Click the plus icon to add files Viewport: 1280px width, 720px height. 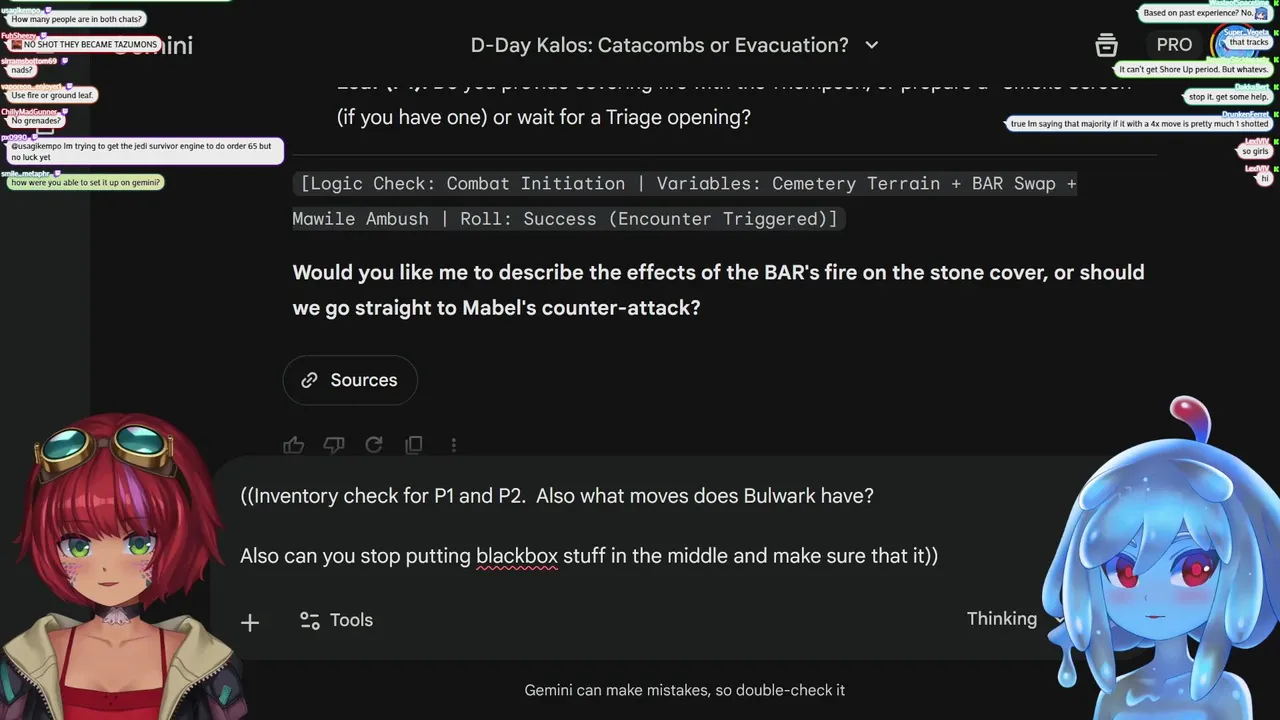coord(250,621)
